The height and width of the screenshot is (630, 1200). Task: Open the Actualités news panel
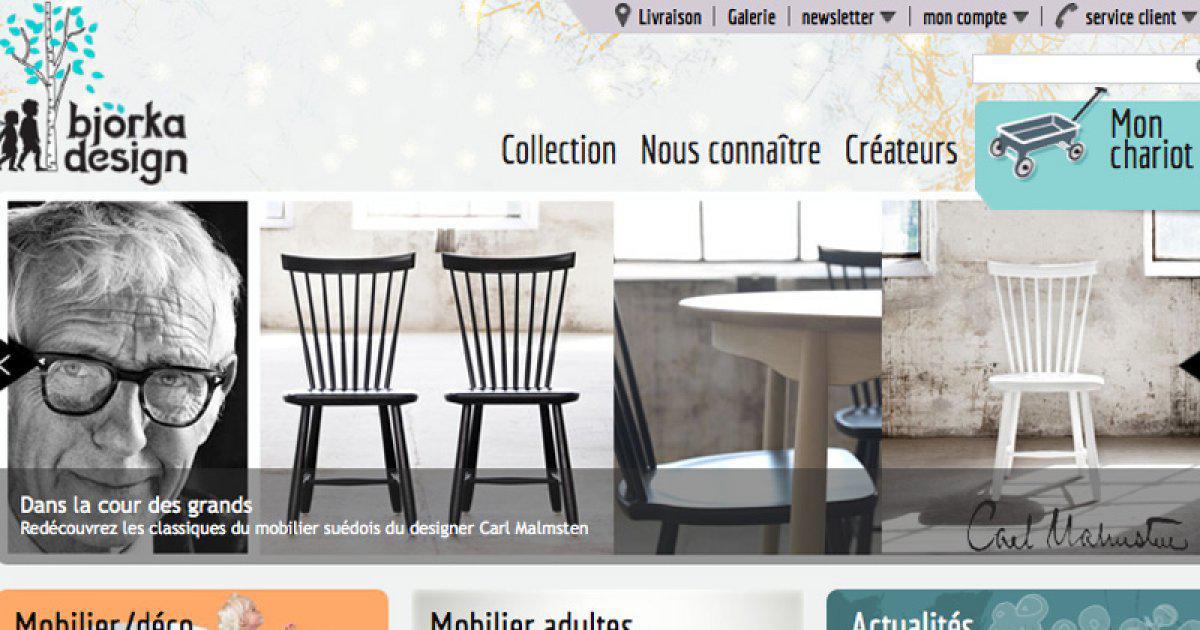pos(1013,610)
